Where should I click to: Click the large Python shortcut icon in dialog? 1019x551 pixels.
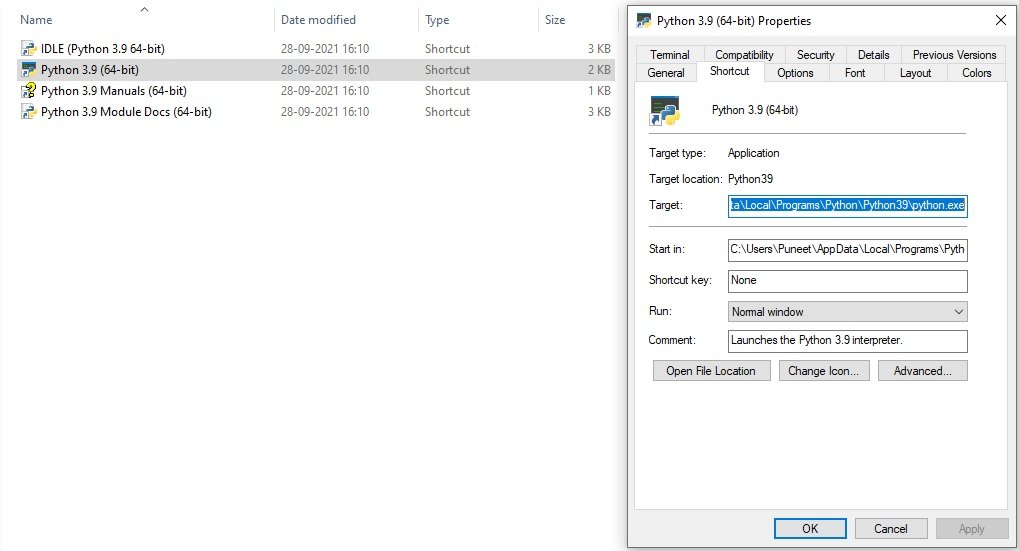pos(664,110)
